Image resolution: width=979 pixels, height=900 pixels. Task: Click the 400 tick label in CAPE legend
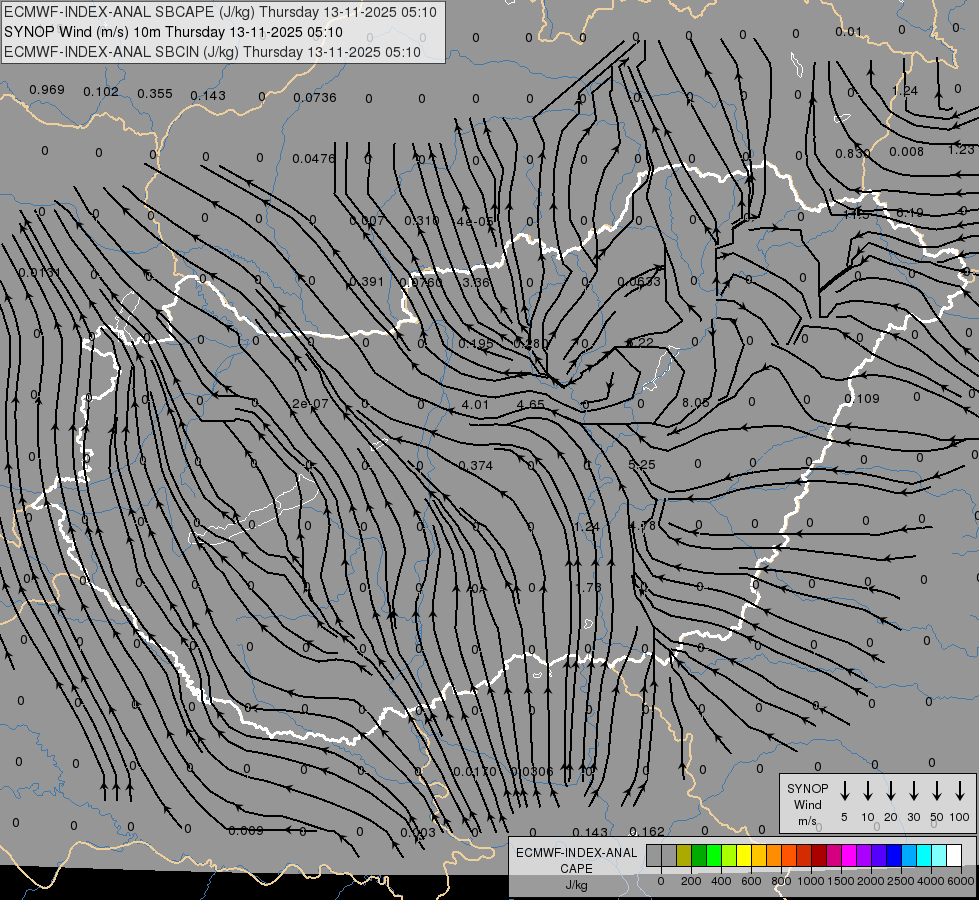(x=721, y=881)
